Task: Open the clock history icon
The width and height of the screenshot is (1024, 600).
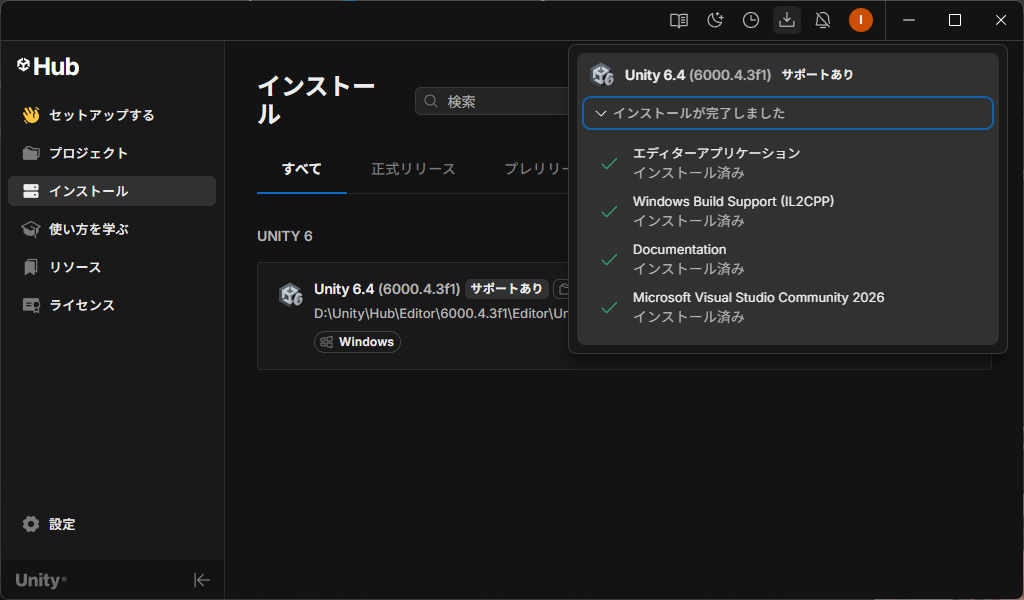Action: (751, 20)
